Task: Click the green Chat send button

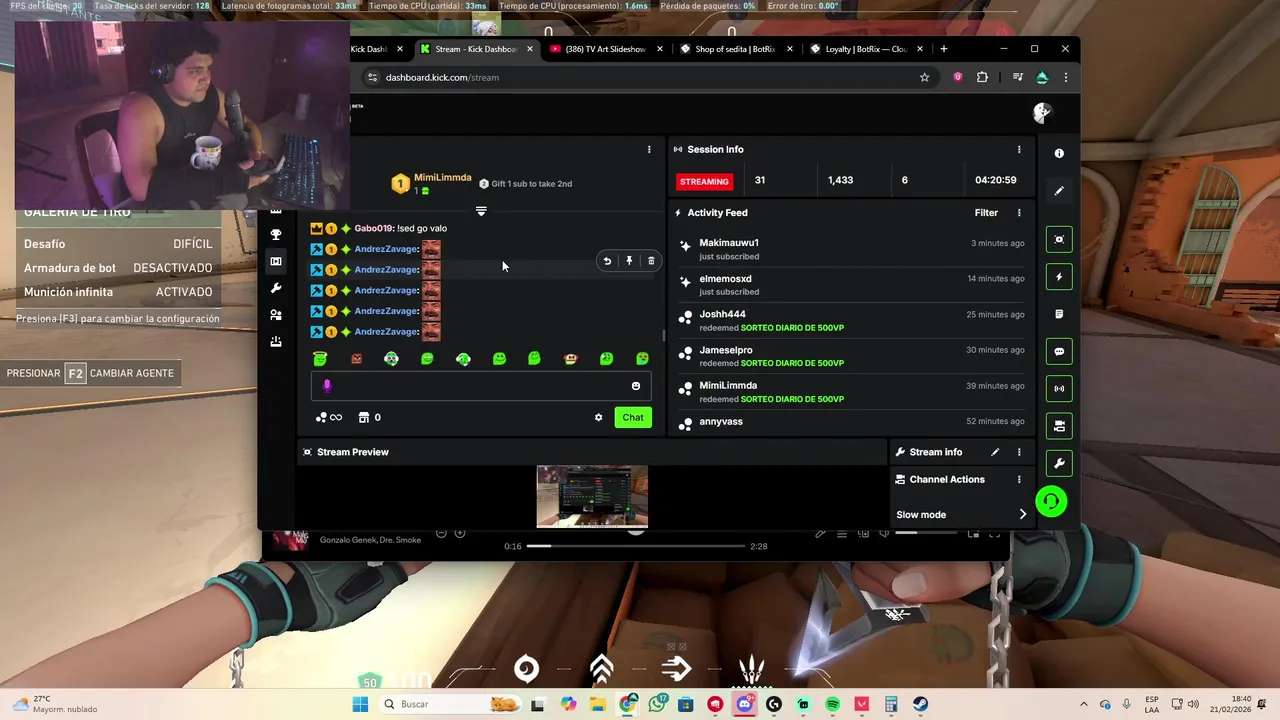Action: [x=633, y=417]
